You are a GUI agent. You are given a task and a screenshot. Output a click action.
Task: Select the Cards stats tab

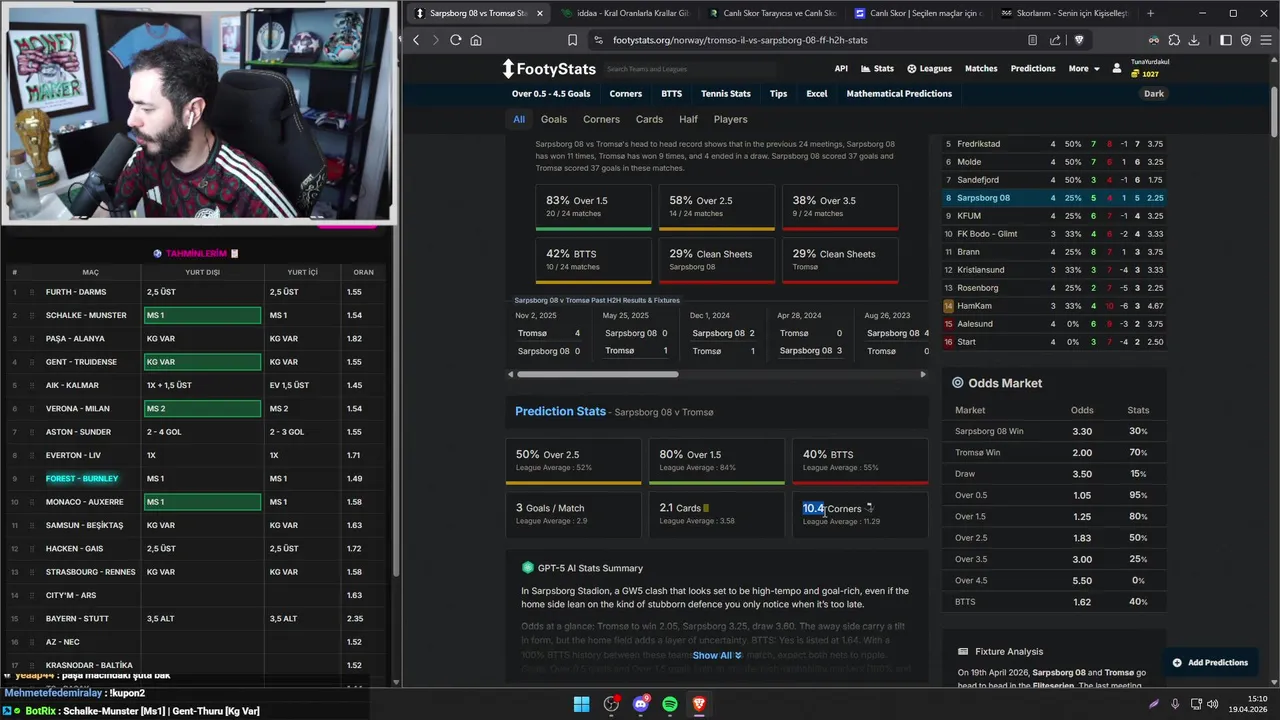tap(649, 119)
